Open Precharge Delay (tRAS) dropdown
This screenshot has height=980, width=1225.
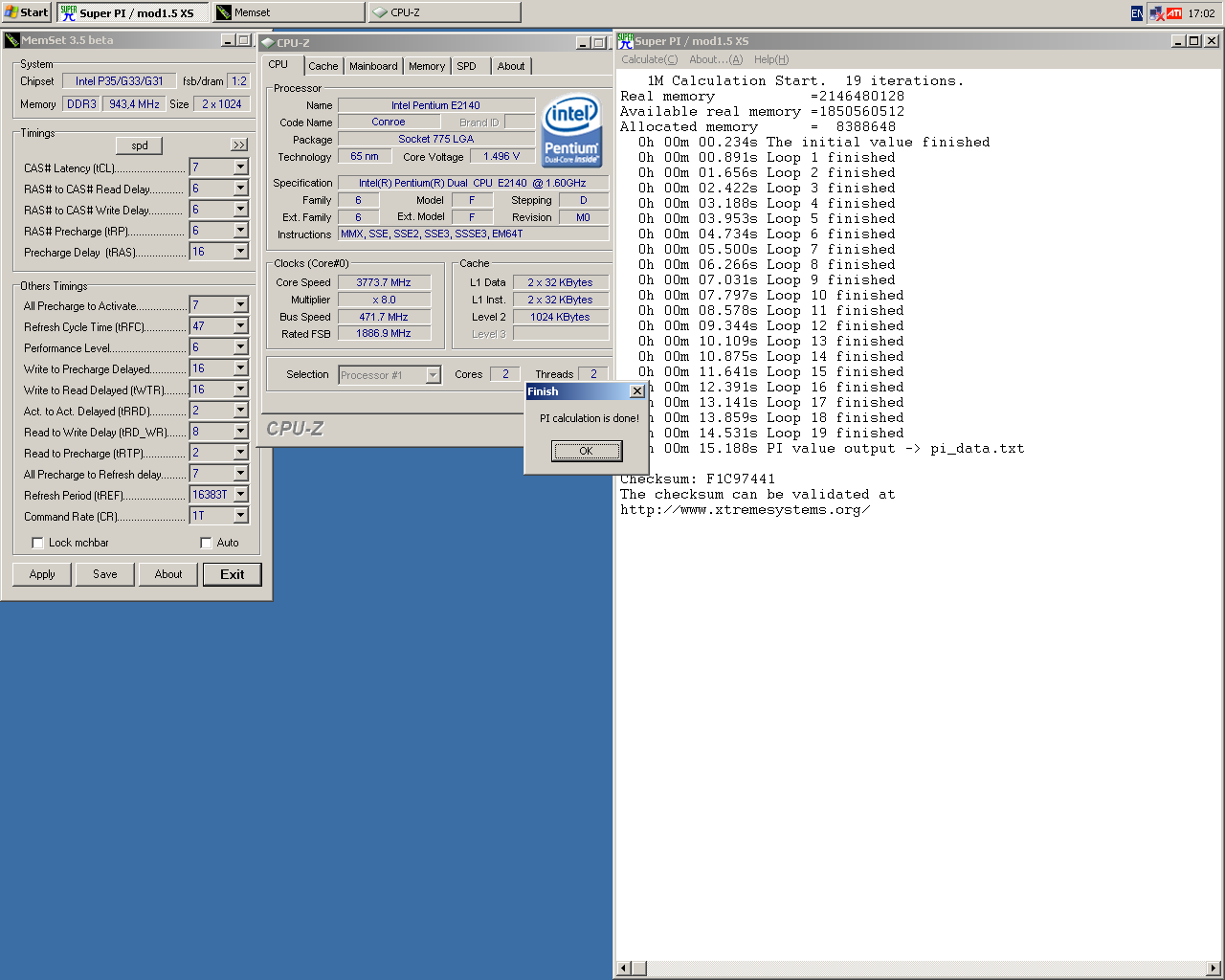[x=241, y=252]
